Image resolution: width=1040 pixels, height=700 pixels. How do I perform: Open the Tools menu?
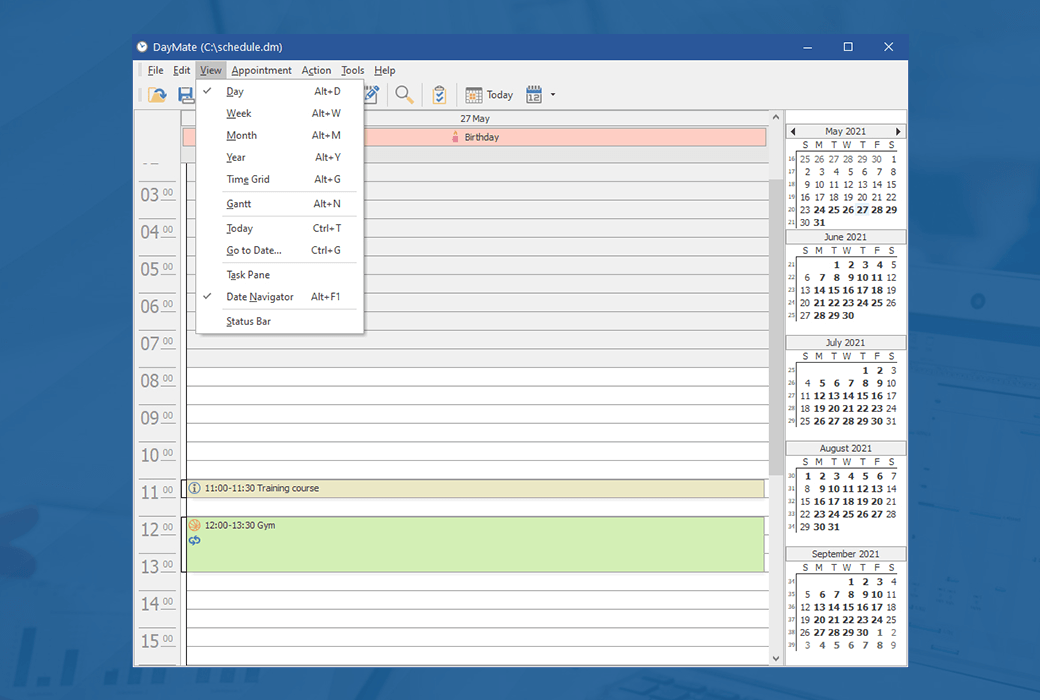coord(352,70)
